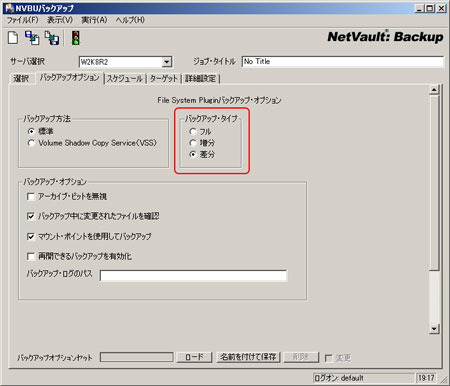Viewport: 450px width, 386px height.
Task: Click the third toolbar icon with floppy
Action: (x=52, y=38)
